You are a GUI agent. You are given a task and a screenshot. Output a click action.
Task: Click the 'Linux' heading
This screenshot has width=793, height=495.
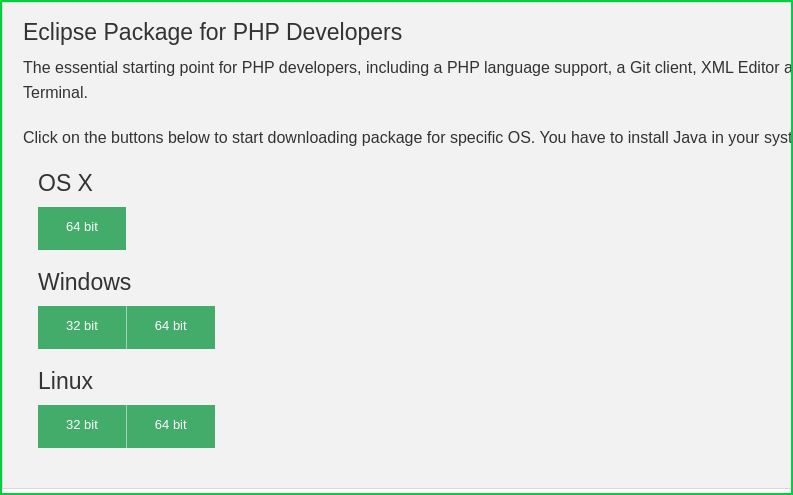[x=66, y=381]
